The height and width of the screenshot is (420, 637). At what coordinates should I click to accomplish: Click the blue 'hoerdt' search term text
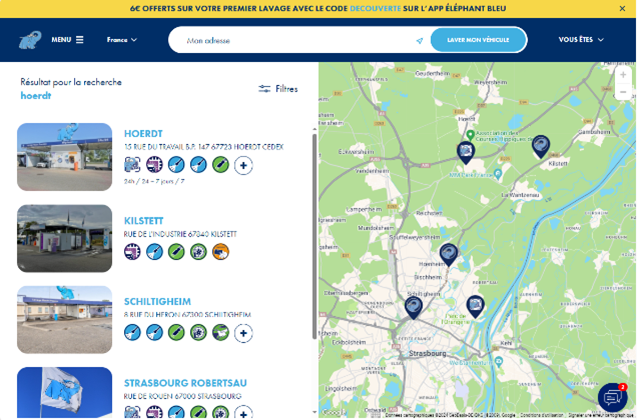(36, 95)
